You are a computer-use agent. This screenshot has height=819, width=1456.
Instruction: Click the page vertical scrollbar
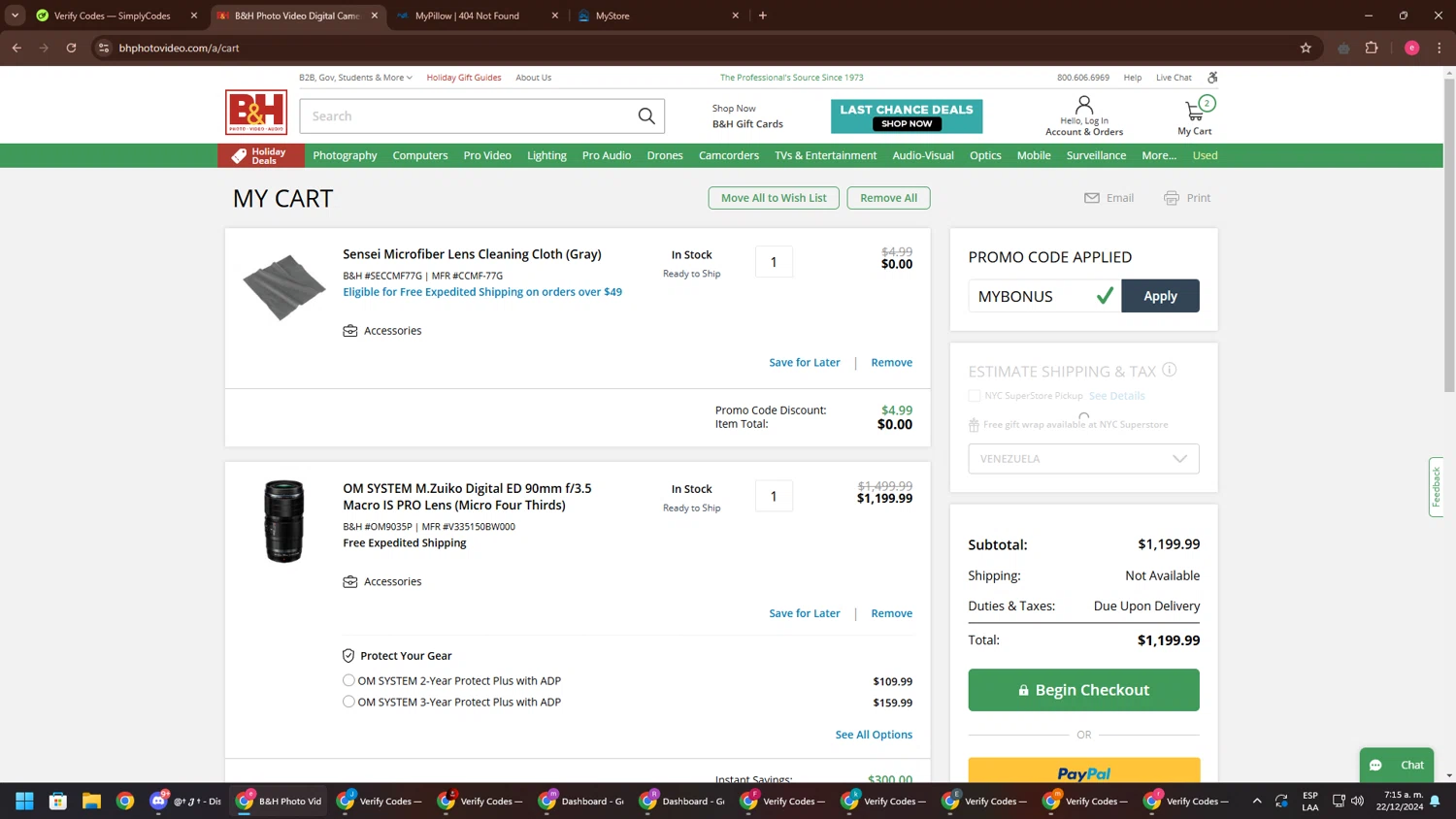pyautogui.click(x=1449, y=236)
